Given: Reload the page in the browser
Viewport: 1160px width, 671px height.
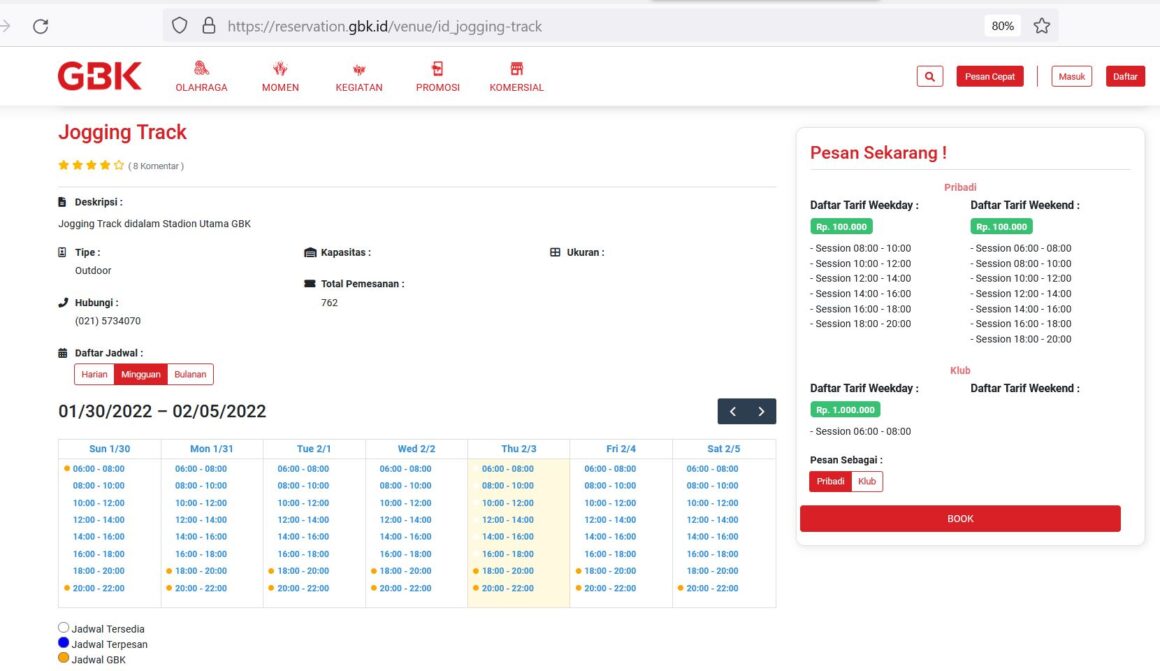Looking at the screenshot, I should click(41, 26).
